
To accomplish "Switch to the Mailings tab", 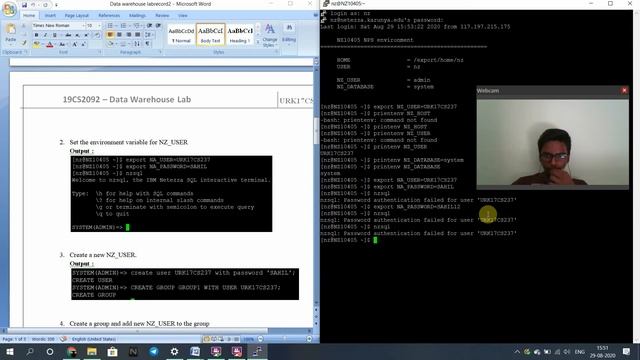I will [x=138, y=16].
